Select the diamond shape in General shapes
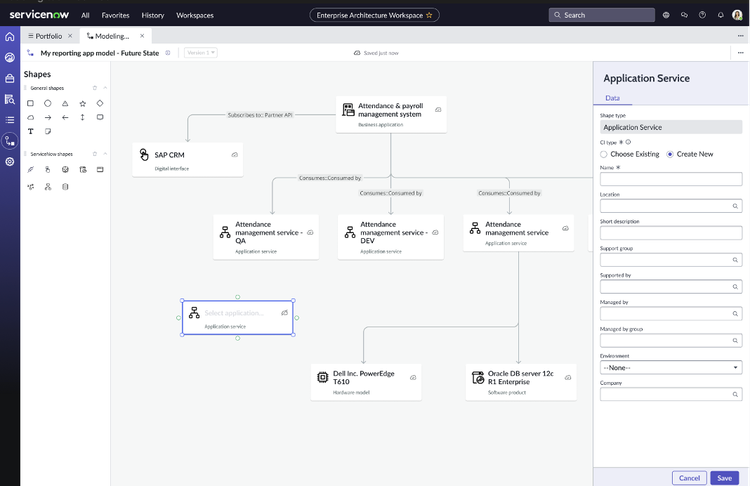The image size is (750, 486). click(100, 103)
